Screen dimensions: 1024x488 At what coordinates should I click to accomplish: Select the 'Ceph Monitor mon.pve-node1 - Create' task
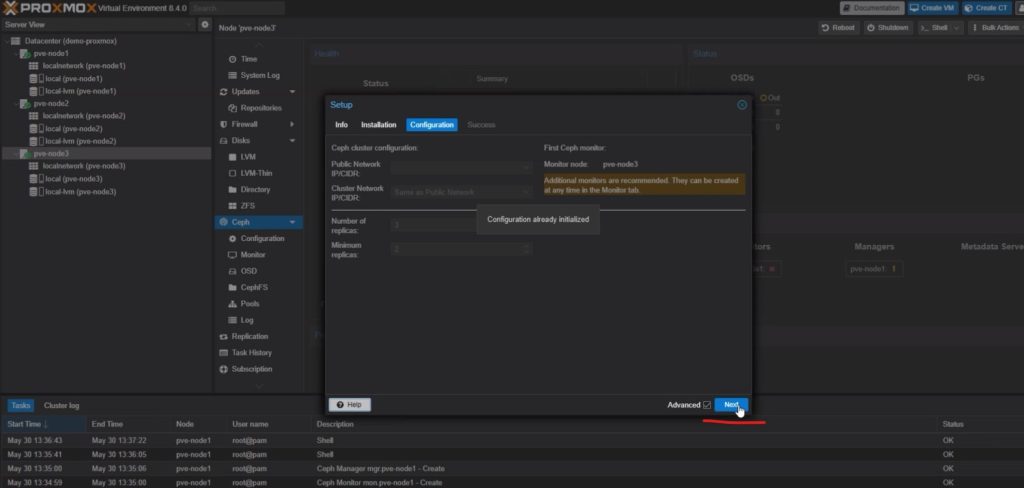tap(512, 483)
